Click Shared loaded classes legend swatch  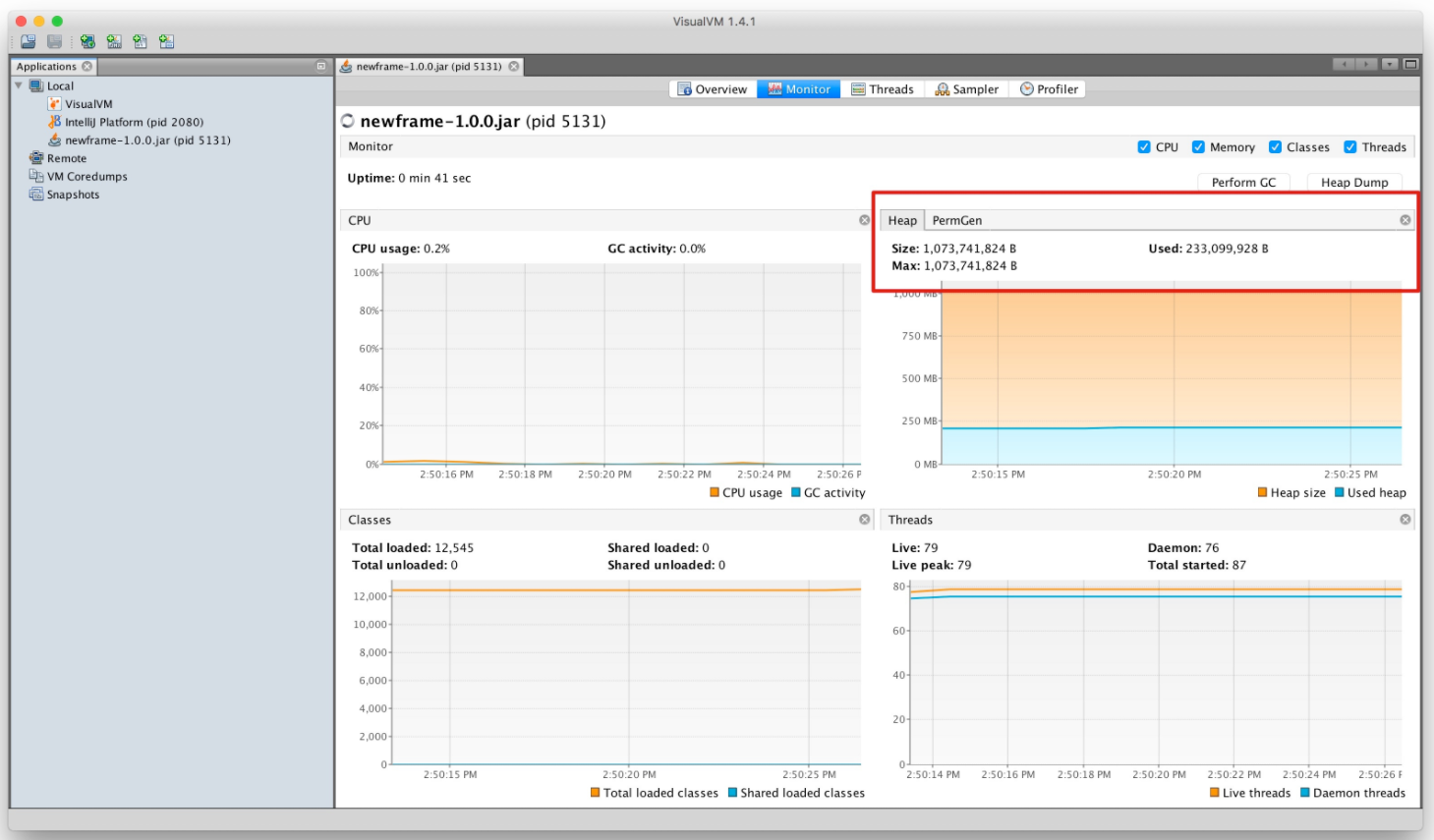click(x=733, y=793)
